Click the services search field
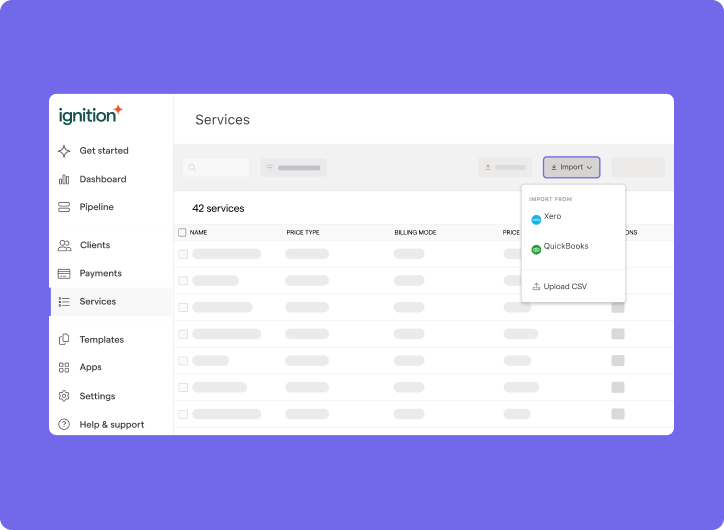Screen dimensions: 724x530 216,168
